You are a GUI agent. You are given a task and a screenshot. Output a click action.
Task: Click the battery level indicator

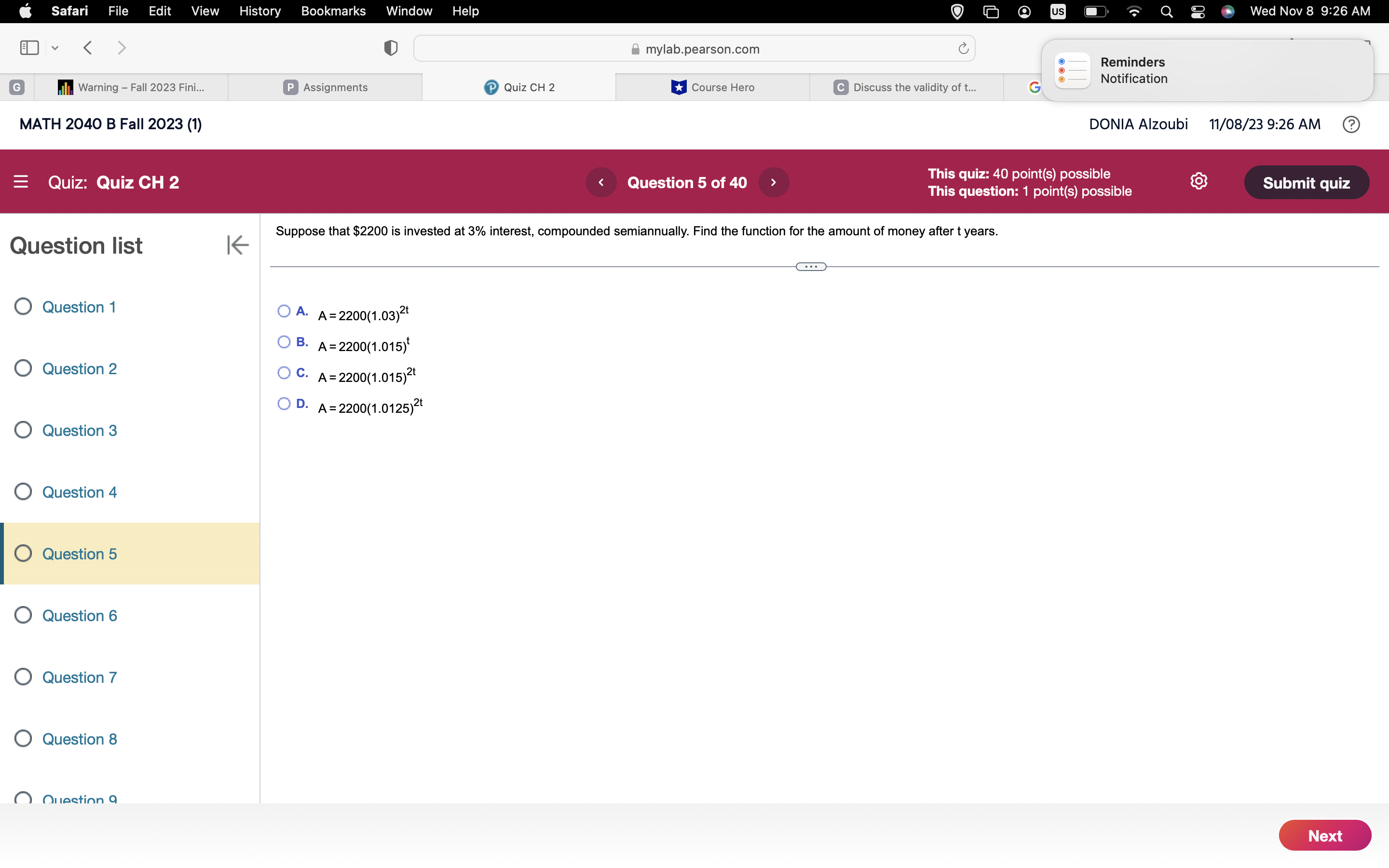1094,11
